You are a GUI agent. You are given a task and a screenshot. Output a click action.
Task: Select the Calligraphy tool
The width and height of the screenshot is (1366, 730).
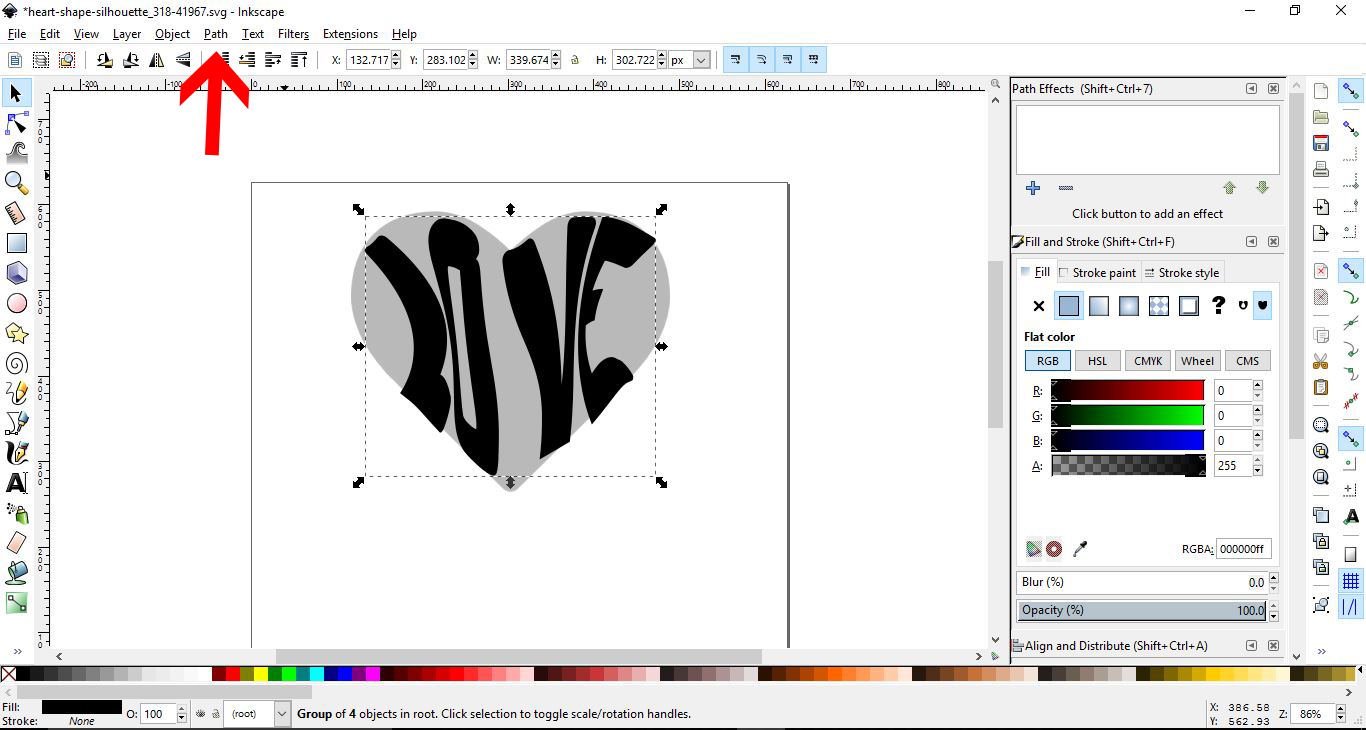coord(15,453)
